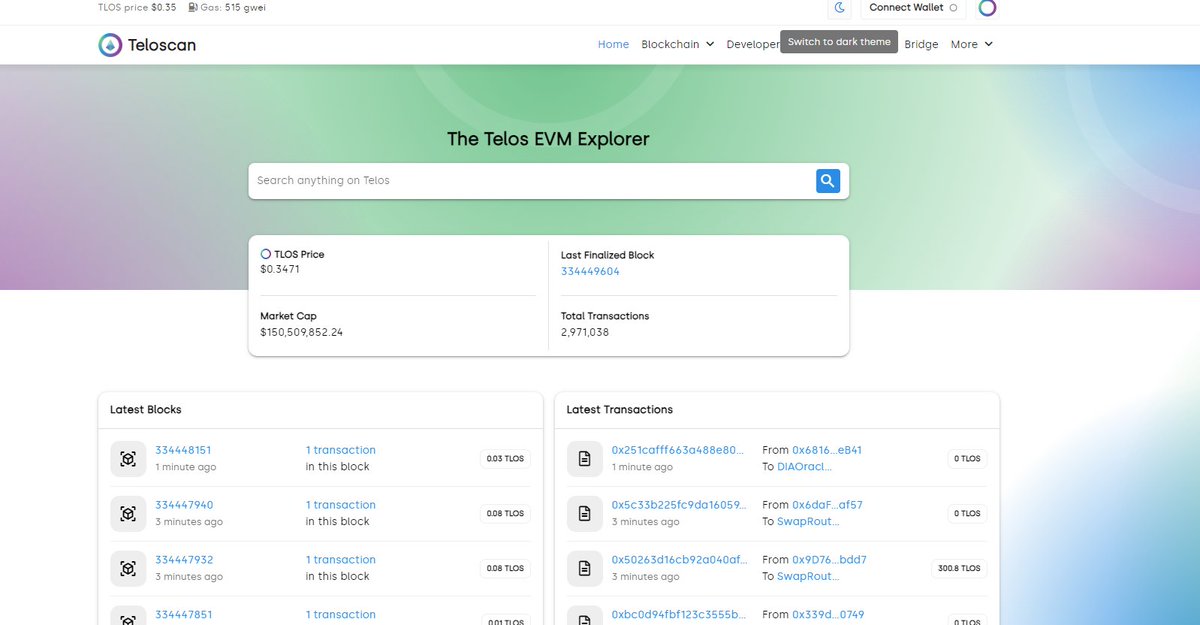Viewport: 1200px width, 625px height.
Task: Click the Market Cap value $150,509,852.24
Action: (301, 332)
